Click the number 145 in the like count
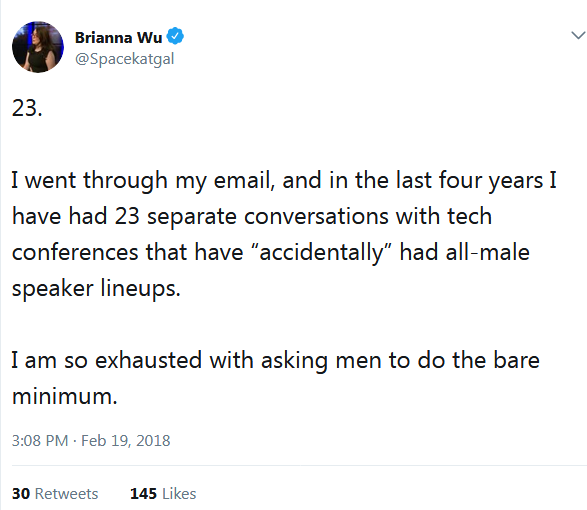This screenshot has width=587, height=510. pyautogui.click(x=143, y=494)
